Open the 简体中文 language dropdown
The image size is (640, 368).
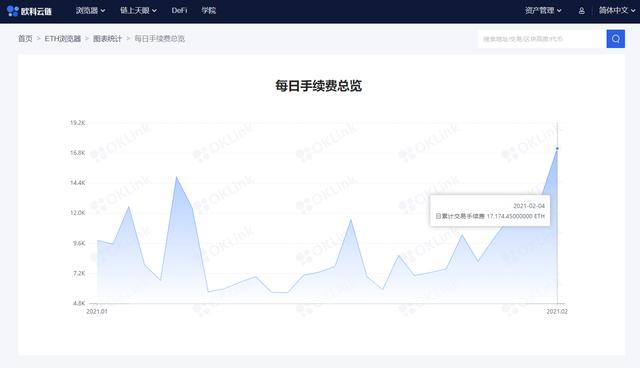pyautogui.click(x=617, y=11)
